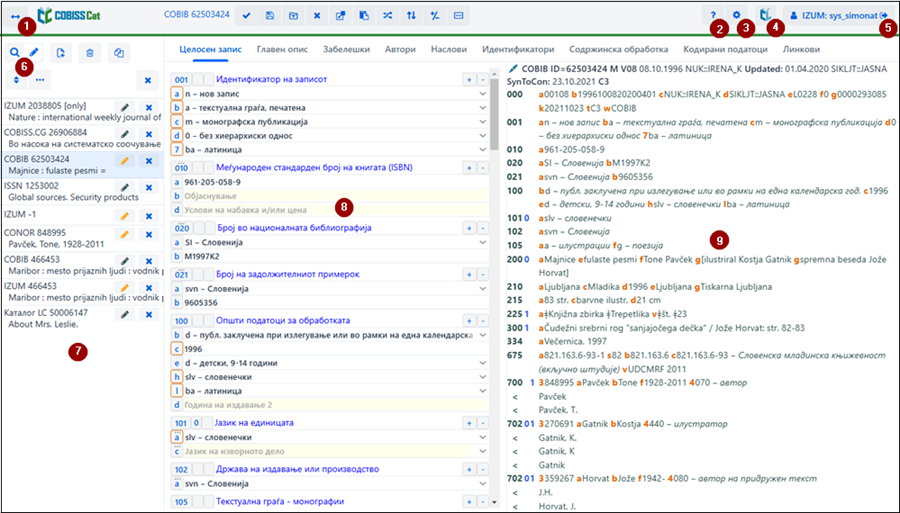Image resolution: width=900 pixels, height=513 pixels.
Task: Open the Забелешки tab
Action: coord(346,49)
